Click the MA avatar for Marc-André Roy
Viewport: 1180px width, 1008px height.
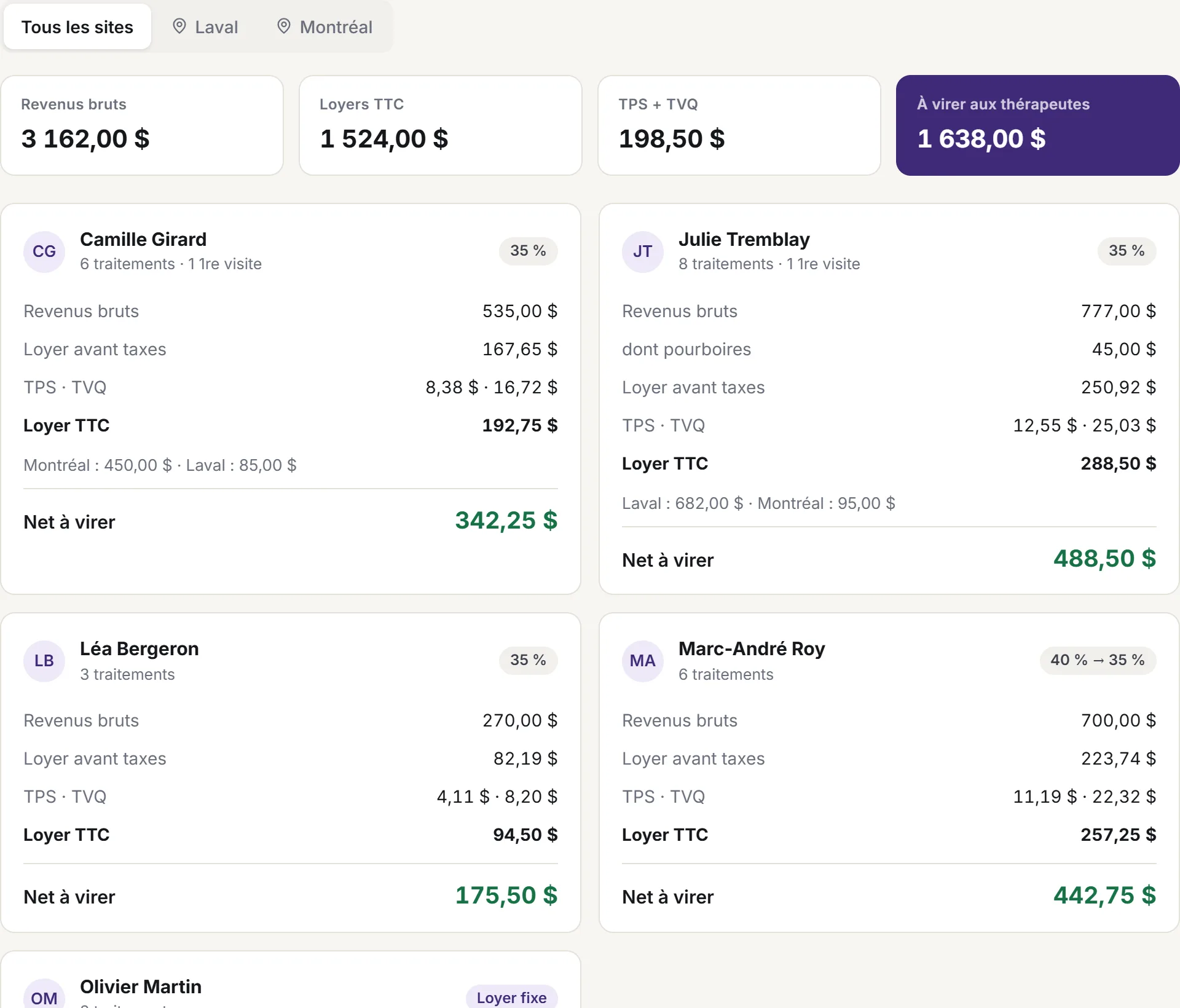point(643,661)
